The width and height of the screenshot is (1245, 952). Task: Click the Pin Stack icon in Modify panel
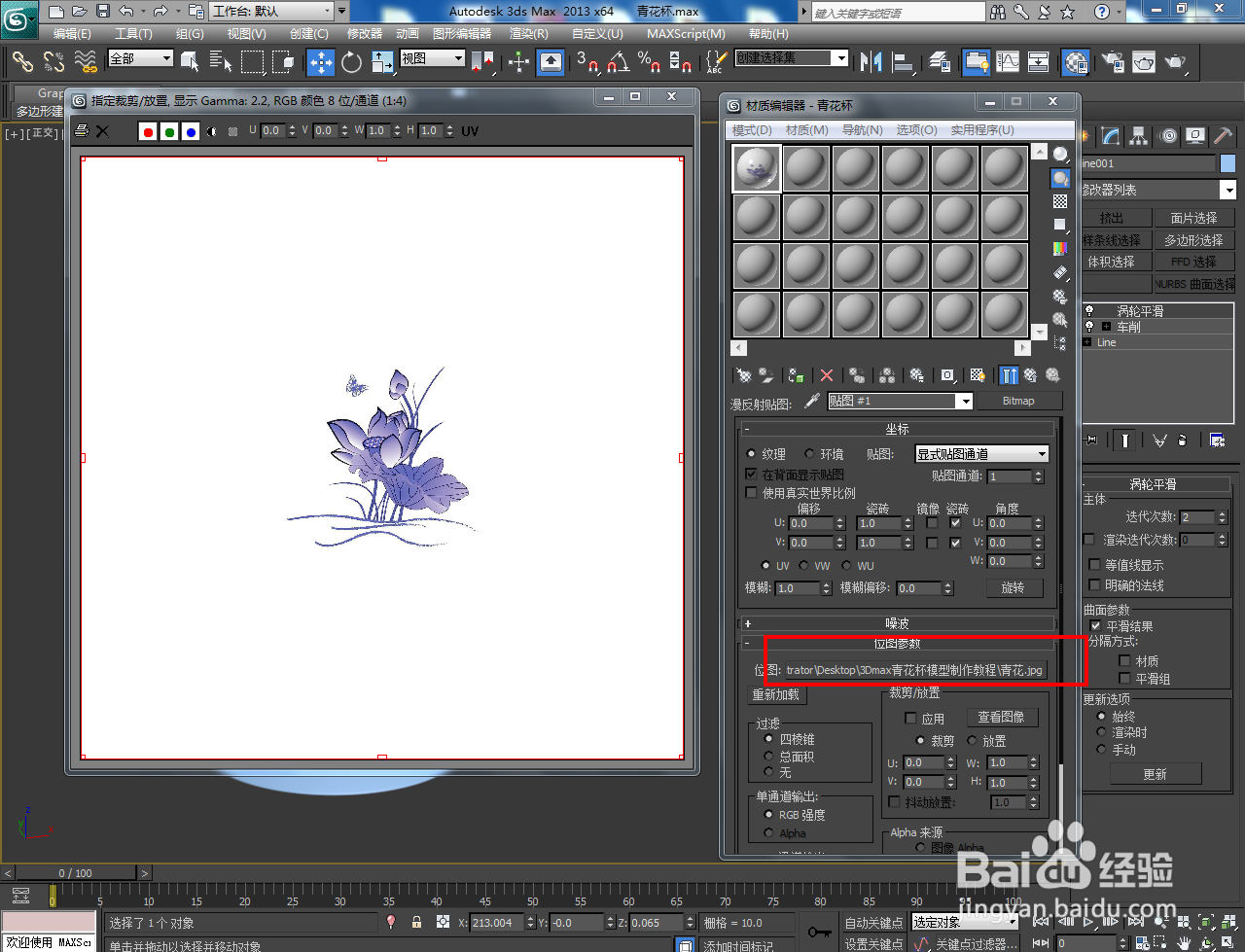click(x=1091, y=441)
